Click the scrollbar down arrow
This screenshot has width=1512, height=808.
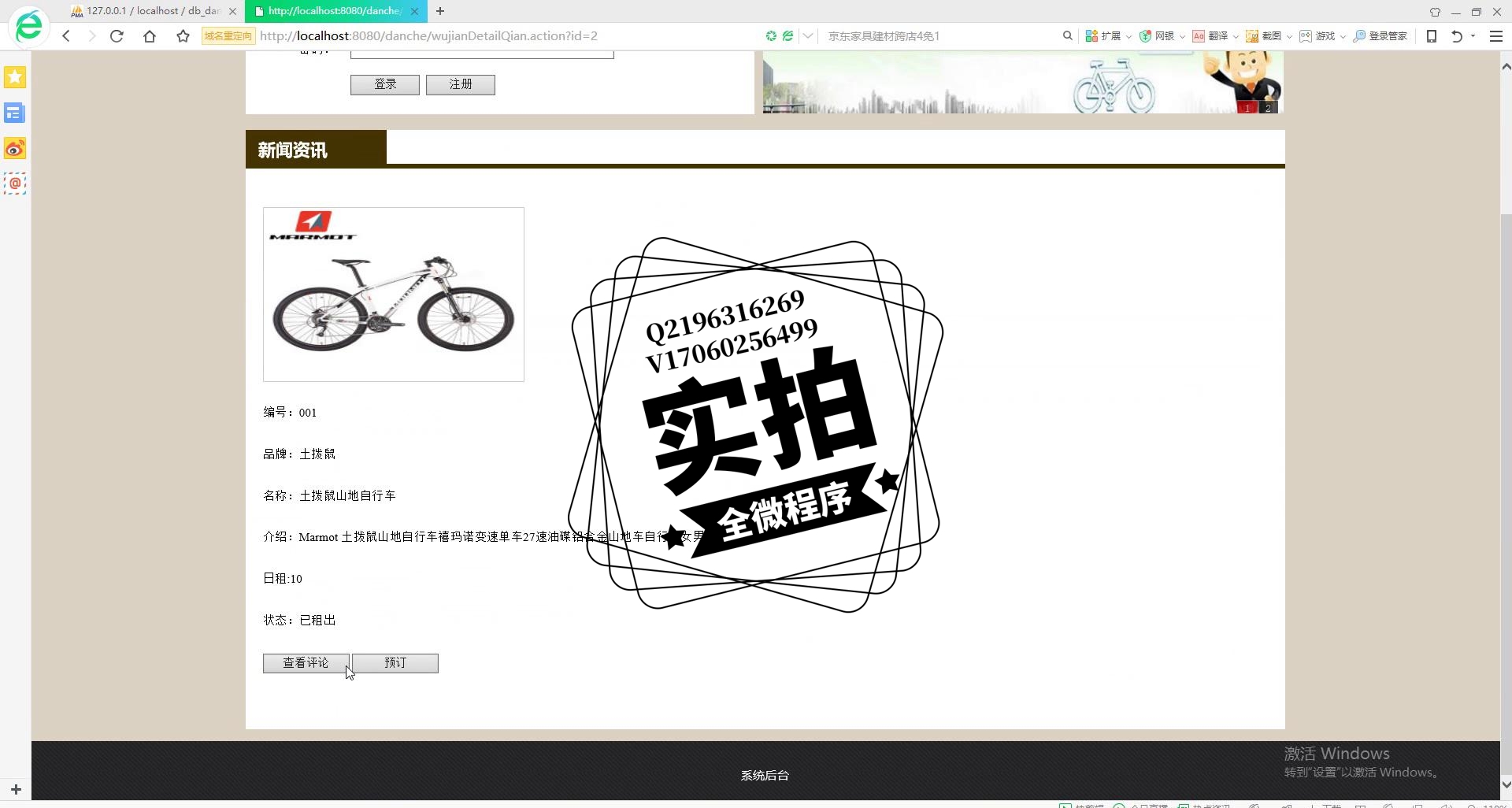click(x=1506, y=784)
